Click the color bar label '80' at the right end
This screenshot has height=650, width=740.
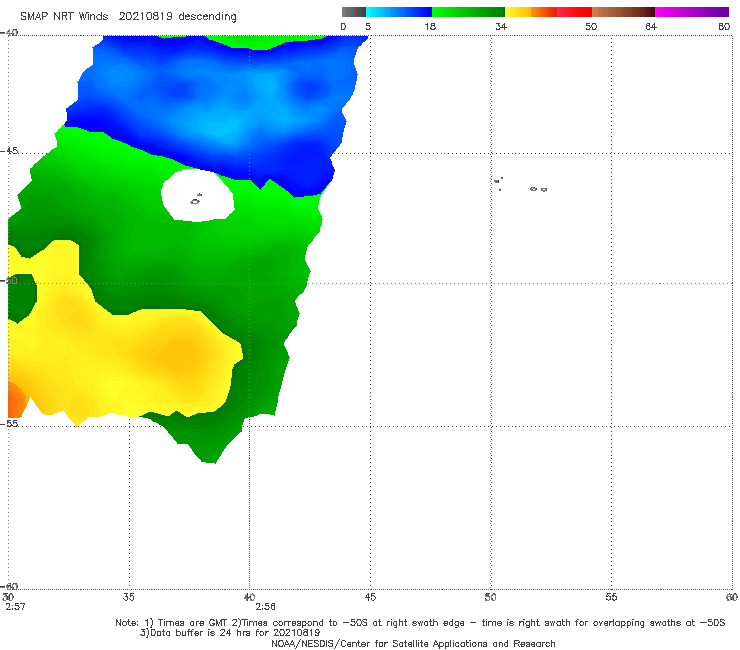pos(724,27)
